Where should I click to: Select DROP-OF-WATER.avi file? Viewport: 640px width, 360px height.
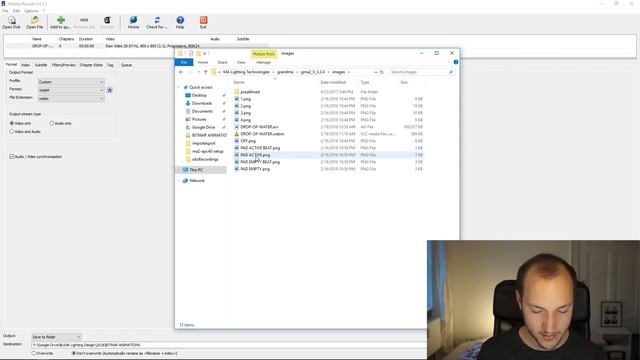pos(259,127)
